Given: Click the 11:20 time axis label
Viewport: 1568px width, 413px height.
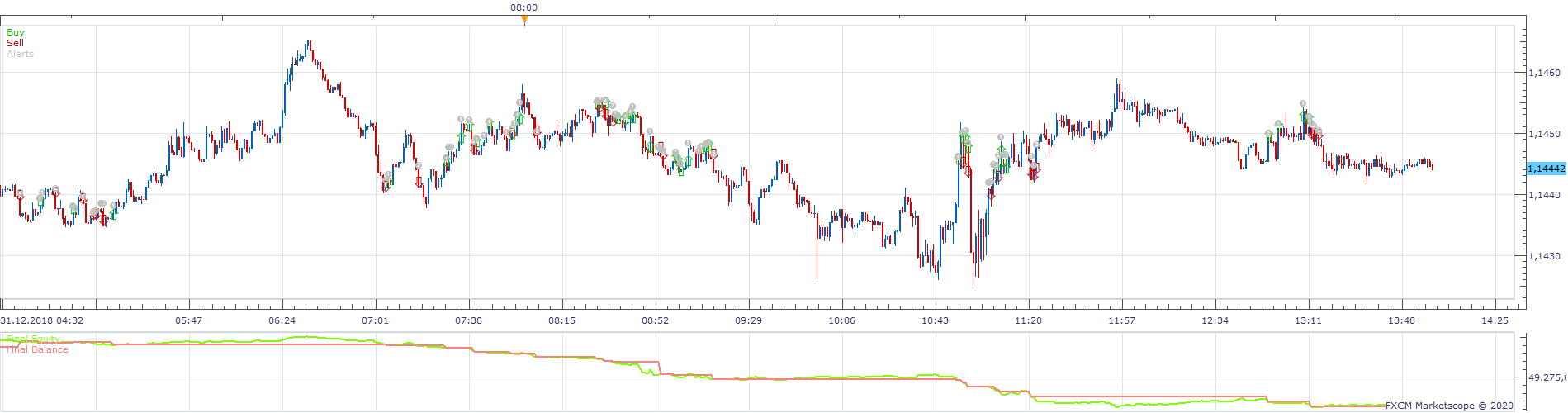Looking at the screenshot, I should (x=1028, y=320).
